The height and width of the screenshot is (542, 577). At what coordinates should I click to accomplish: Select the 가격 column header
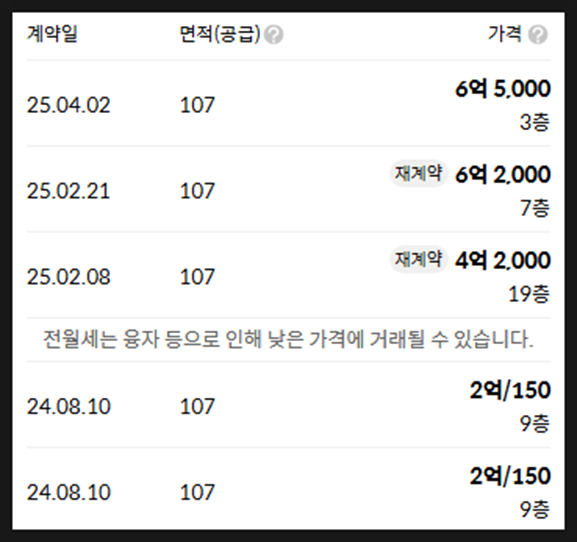coord(505,34)
